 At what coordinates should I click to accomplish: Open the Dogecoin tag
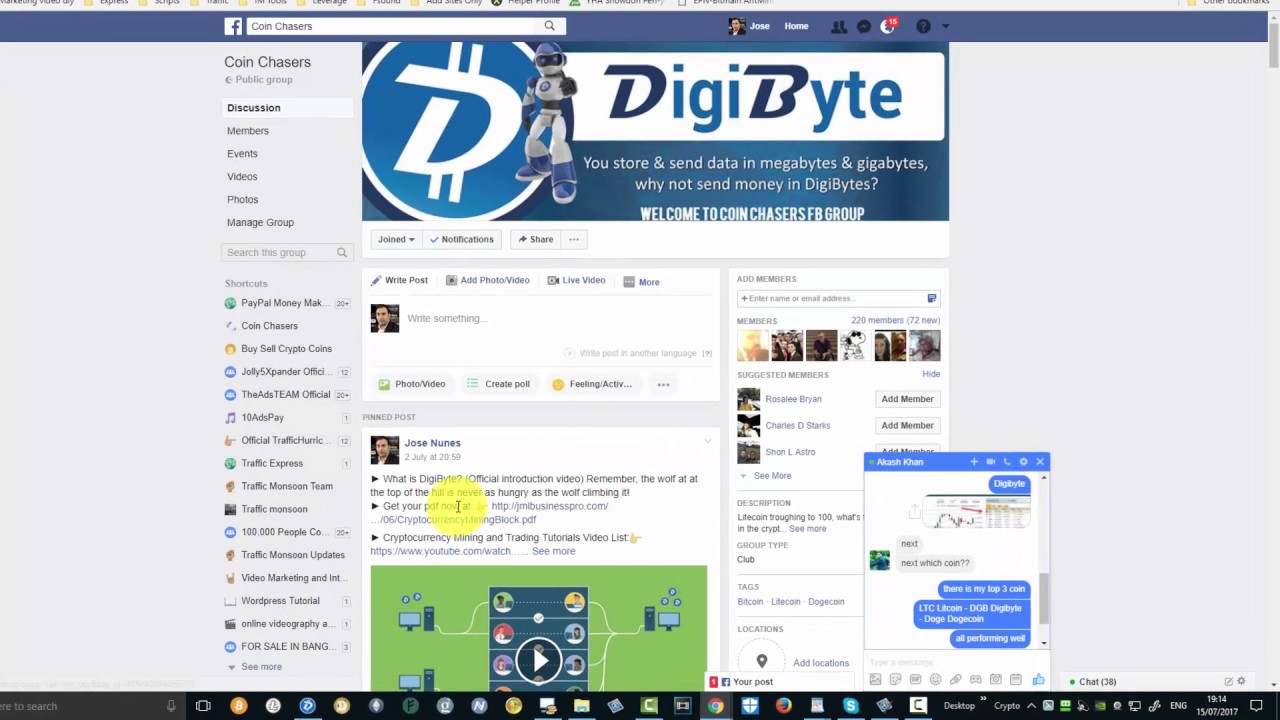(826, 602)
